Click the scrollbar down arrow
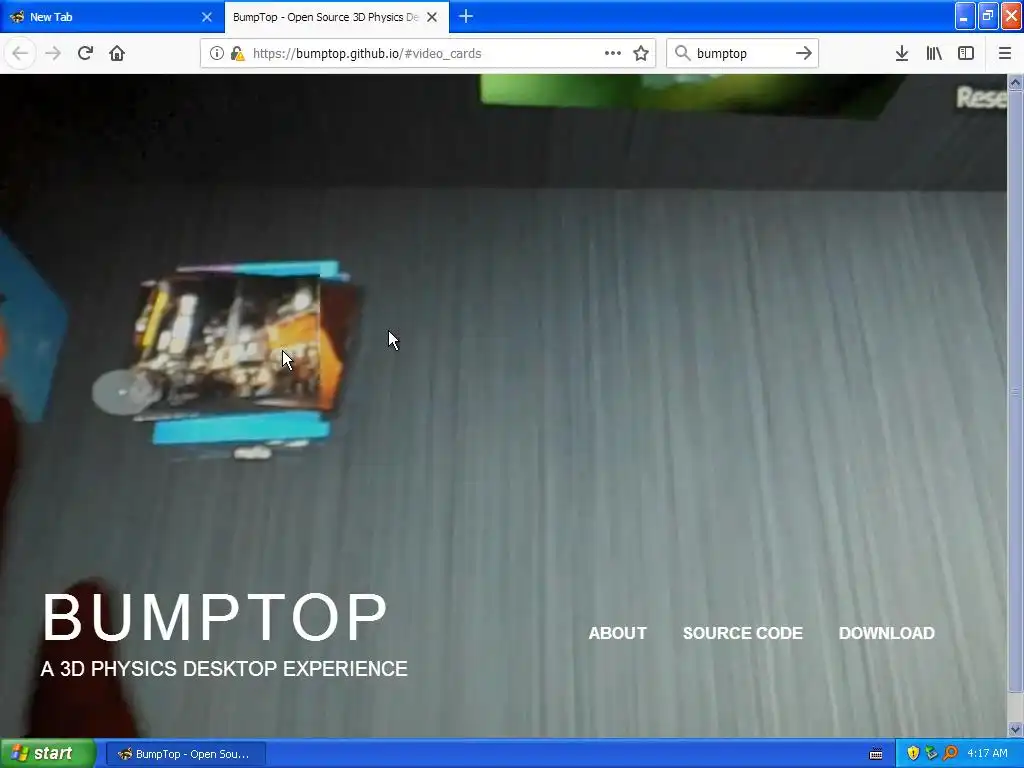The image size is (1024, 768). [1015, 729]
